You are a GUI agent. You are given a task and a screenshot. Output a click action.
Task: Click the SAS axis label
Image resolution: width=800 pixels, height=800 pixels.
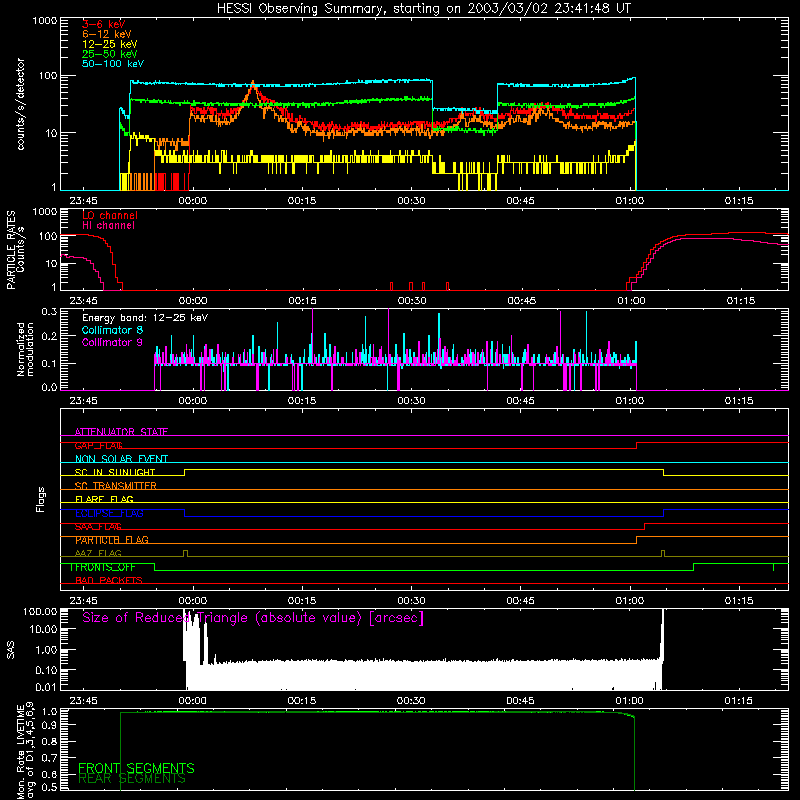pyautogui.click(x=10, y=649)
